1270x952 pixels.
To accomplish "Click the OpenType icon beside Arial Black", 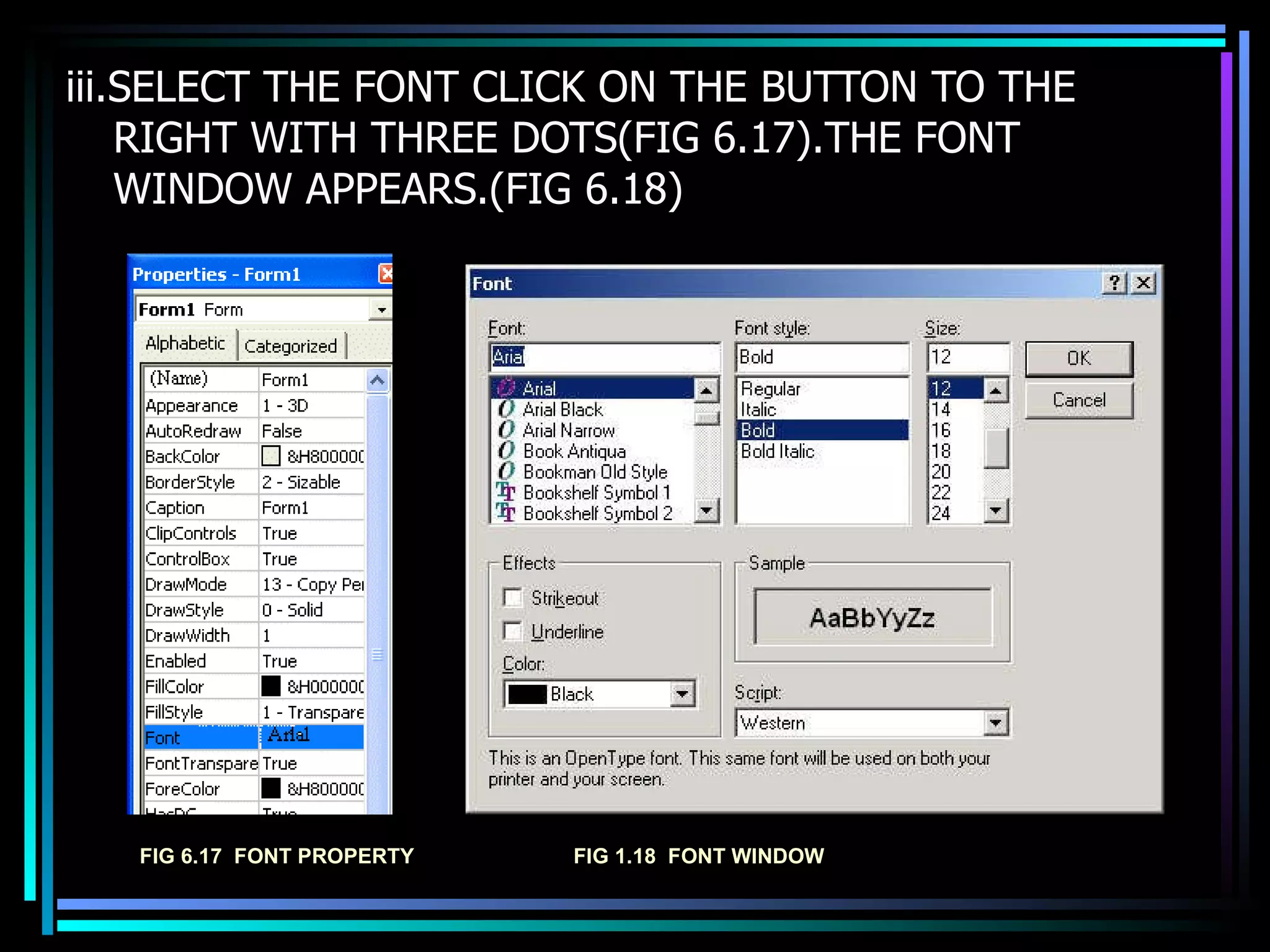I will 507,409.
